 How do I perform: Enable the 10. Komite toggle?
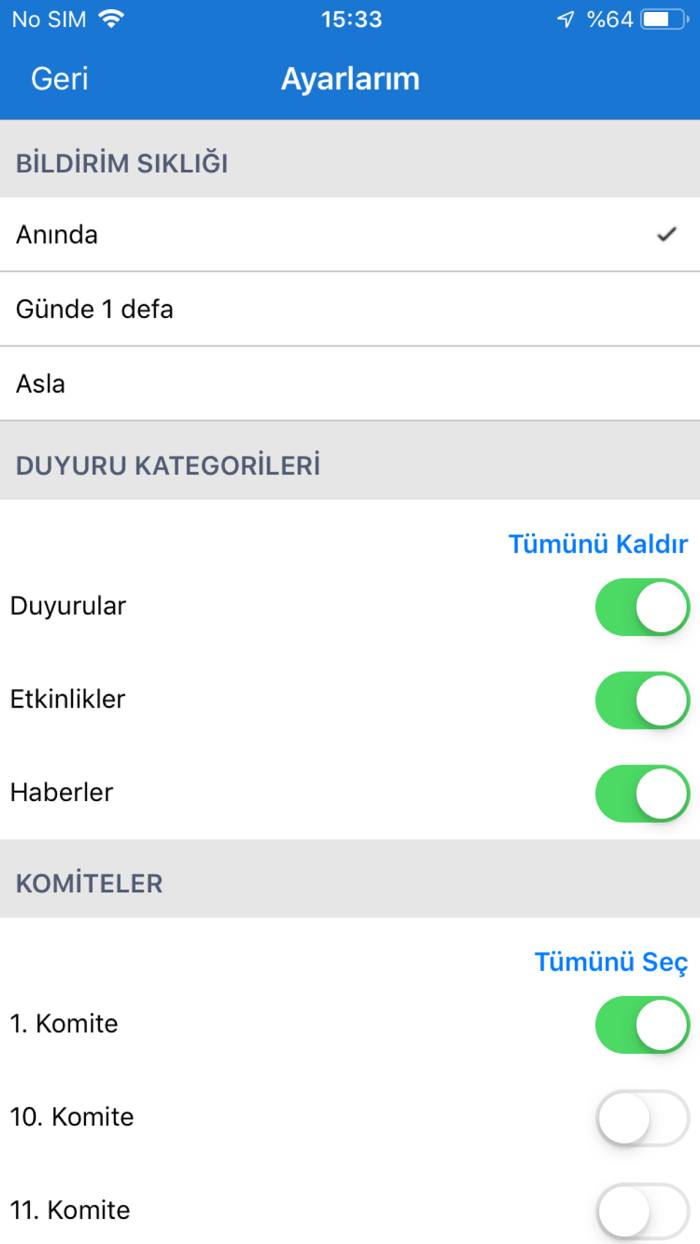(641, 1117)
